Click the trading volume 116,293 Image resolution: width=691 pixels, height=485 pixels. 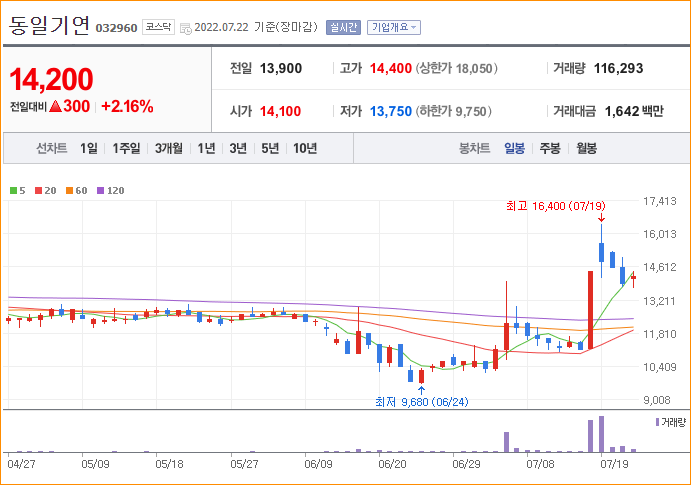coord(618,68)
